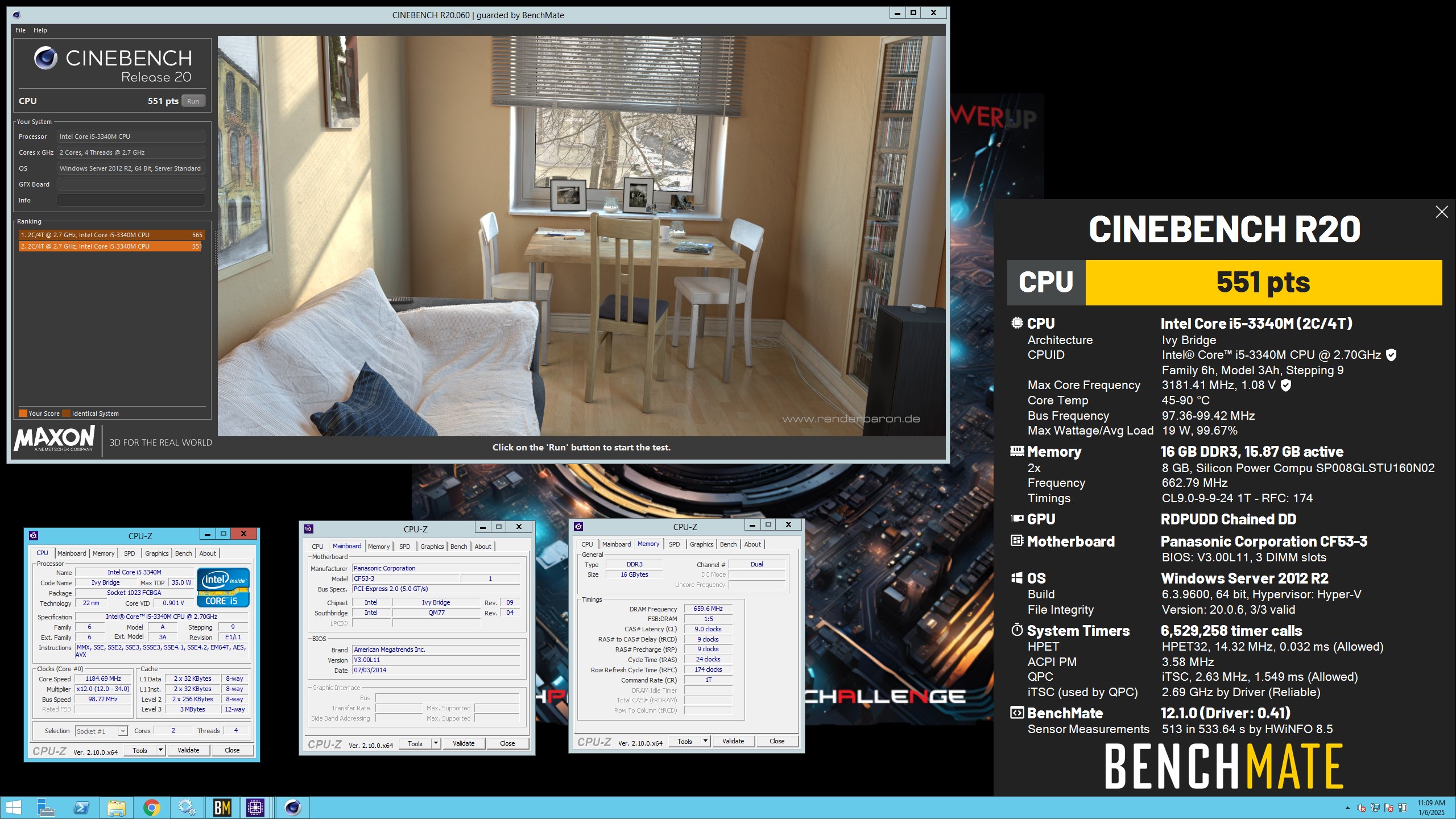The height and width of the screenshot is (819, 1456).
Task: Click the battery power tray icon
Action: (x=1403, y=808)
